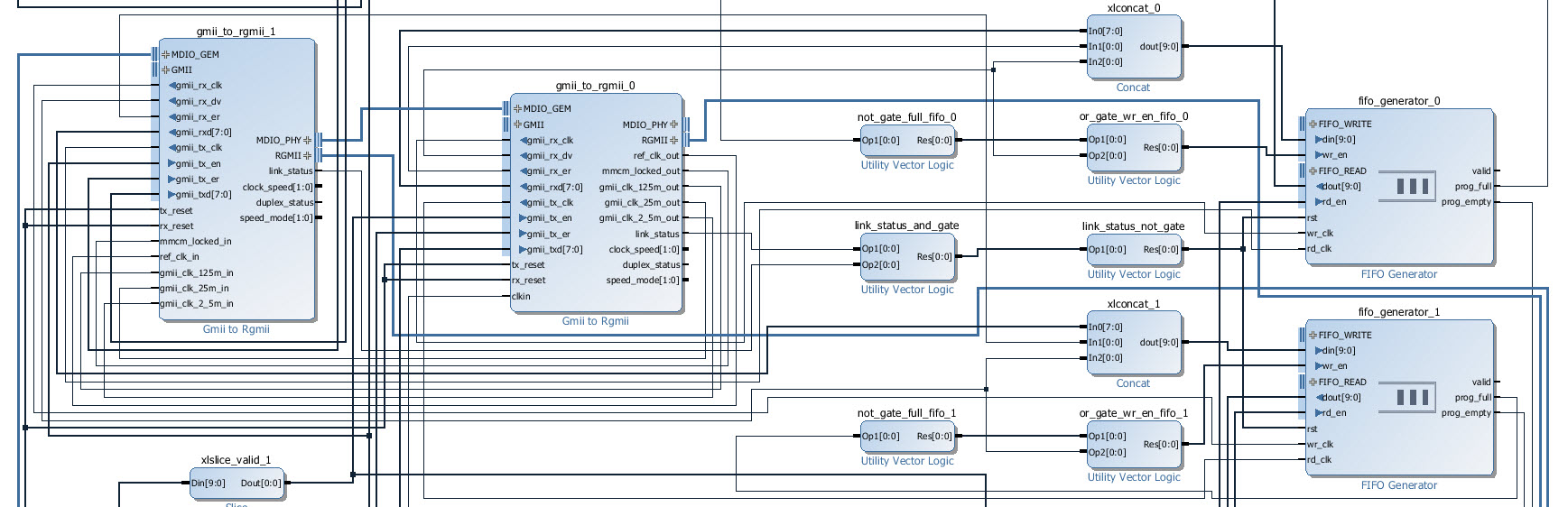Select mmcm_locked_in port on gmii_to_rgmii_1
This screenshot has width=1568, height=507.
(x=196, y=241)
